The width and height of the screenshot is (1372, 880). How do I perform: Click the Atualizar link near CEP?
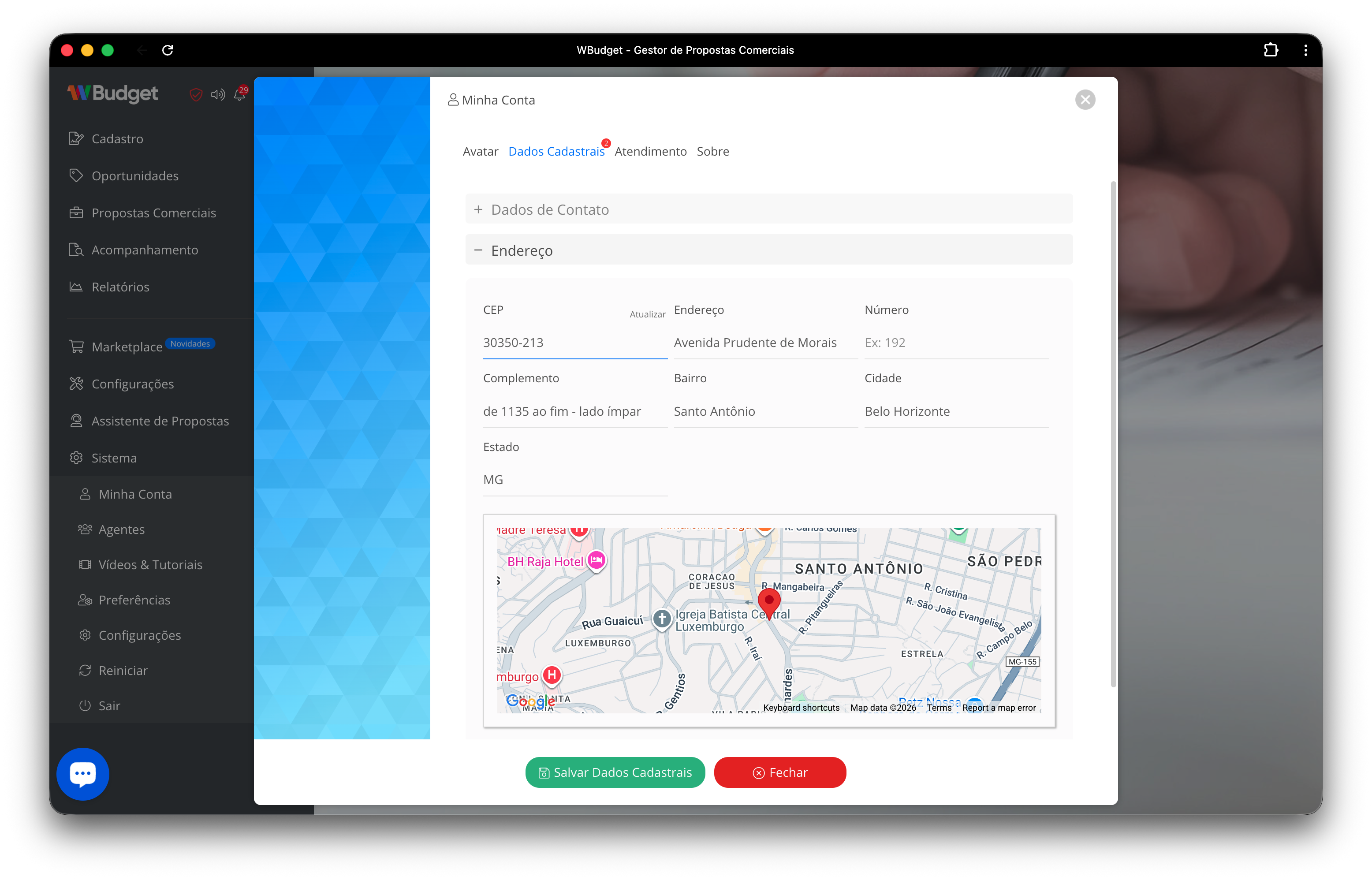[647, 314]
